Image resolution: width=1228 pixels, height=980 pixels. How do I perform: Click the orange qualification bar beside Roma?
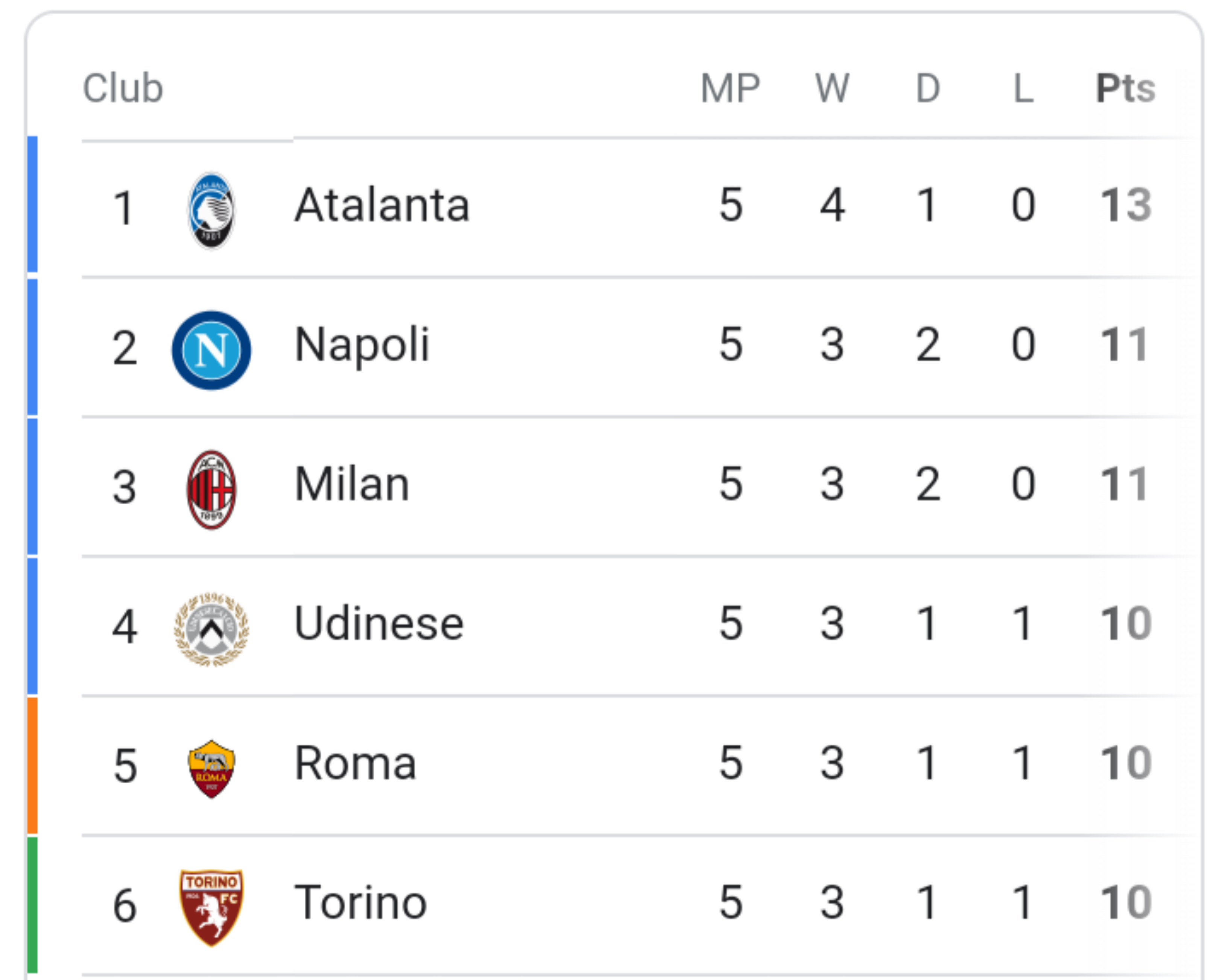(32, 766)
